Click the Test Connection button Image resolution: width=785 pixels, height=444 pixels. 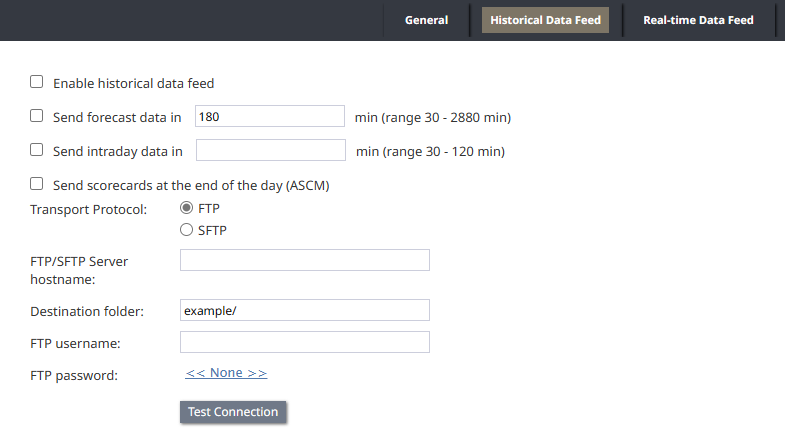pyautogui.click(x=233, y=412)
